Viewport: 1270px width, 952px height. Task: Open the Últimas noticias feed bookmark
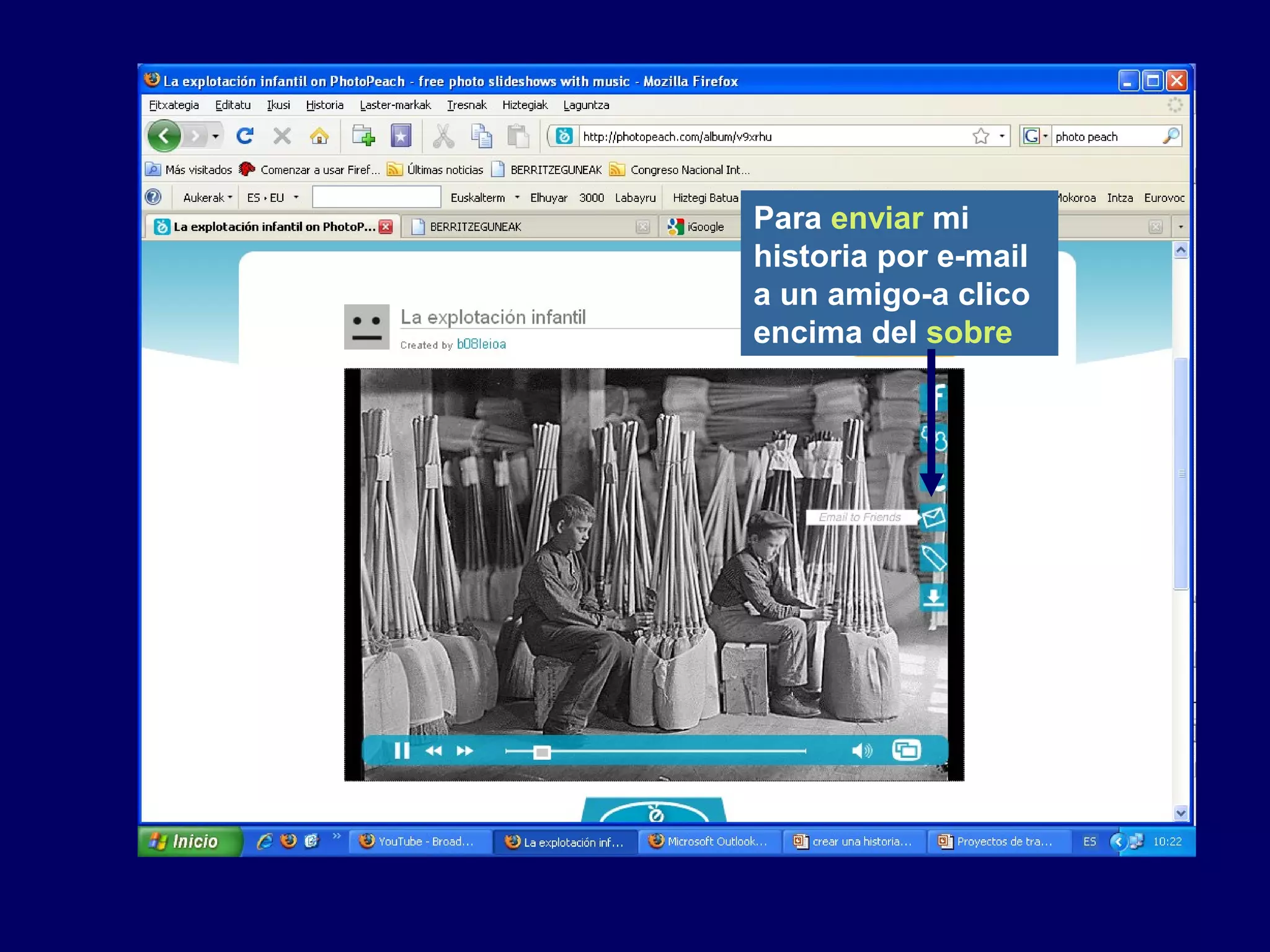435,169
